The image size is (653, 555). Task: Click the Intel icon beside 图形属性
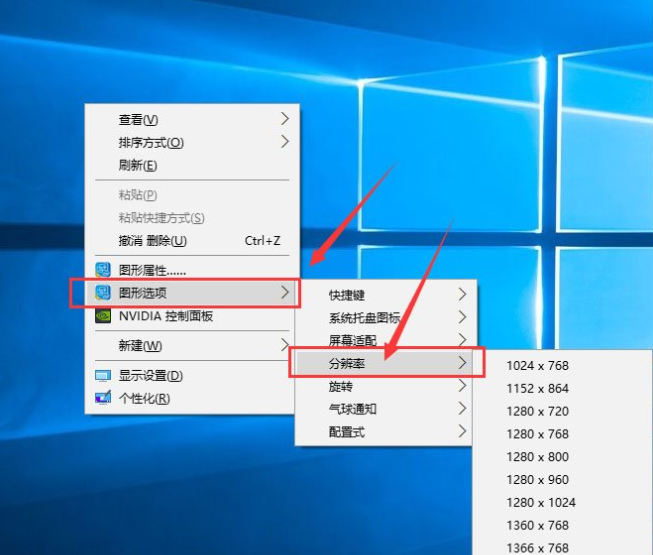pos(102,270)
